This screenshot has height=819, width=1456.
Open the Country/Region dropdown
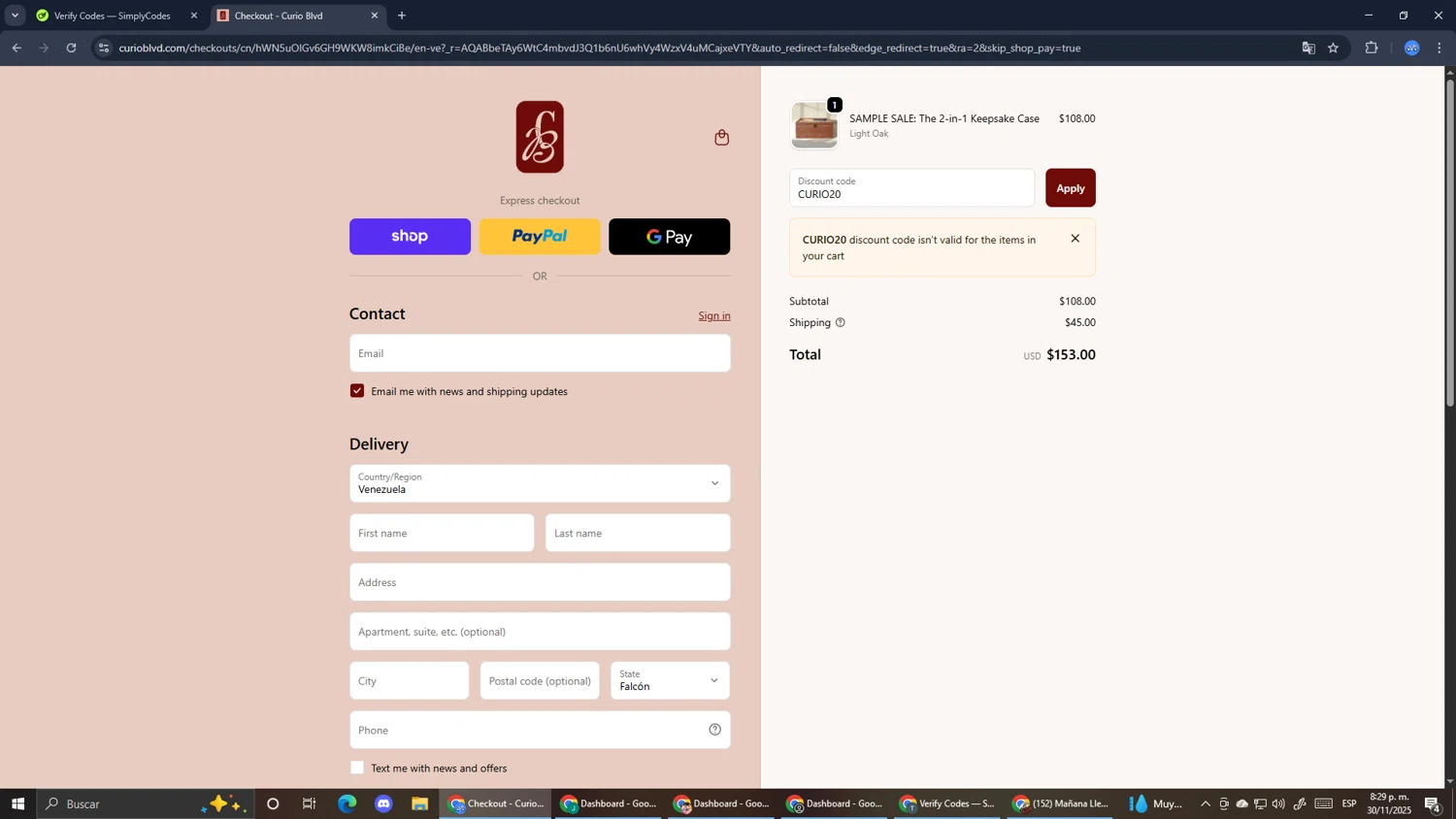[x=540, y=483]
